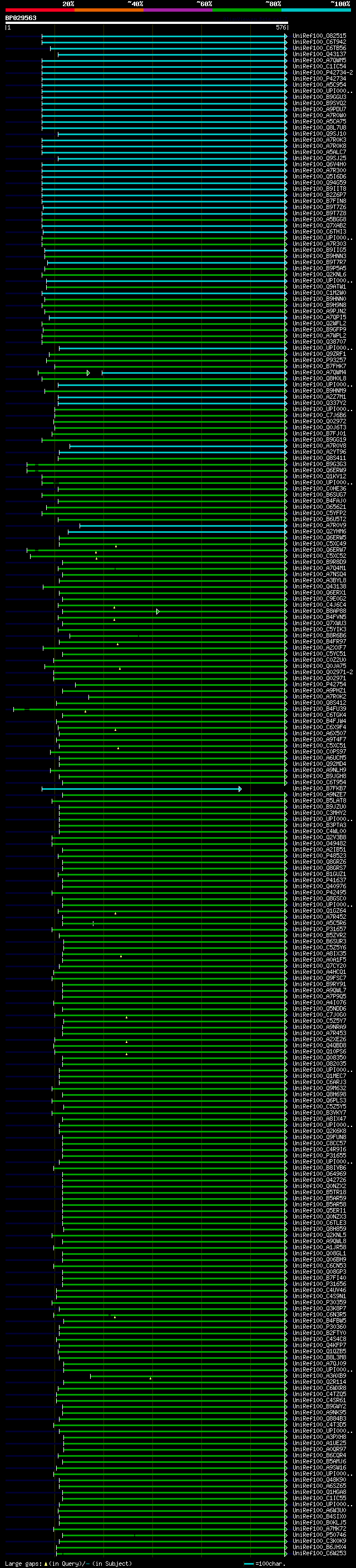This screenshot has width=356, height=1568.
Task: Open hit UniRef100_C6TB56
Action: coord(319,48)
